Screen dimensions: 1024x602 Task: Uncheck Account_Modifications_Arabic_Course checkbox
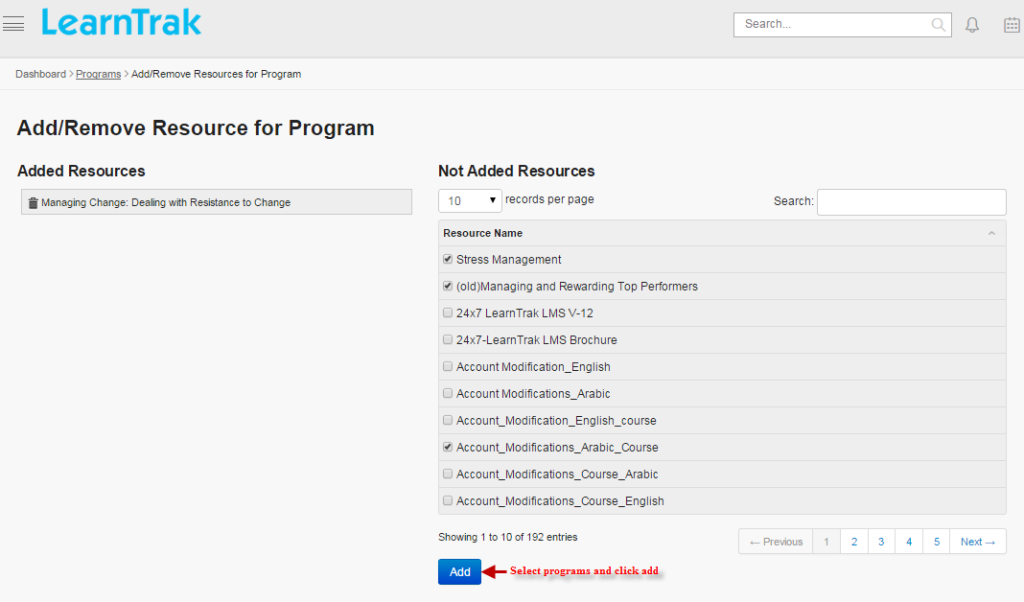(x=448, y=447)
